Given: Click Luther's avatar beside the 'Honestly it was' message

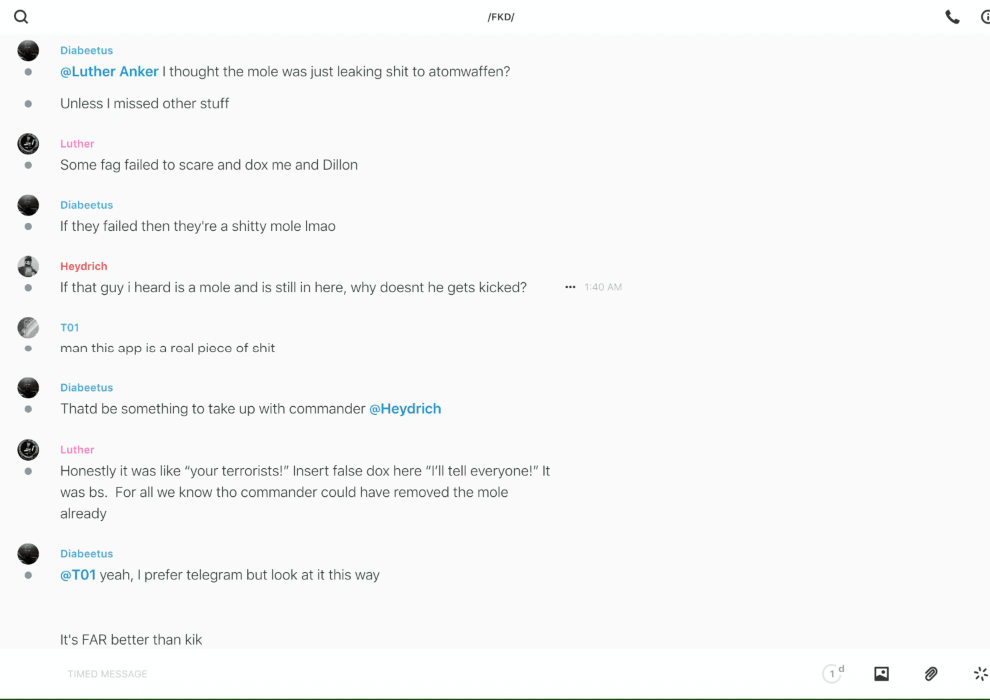Looking at the screenshot, I should coord(28,450).
